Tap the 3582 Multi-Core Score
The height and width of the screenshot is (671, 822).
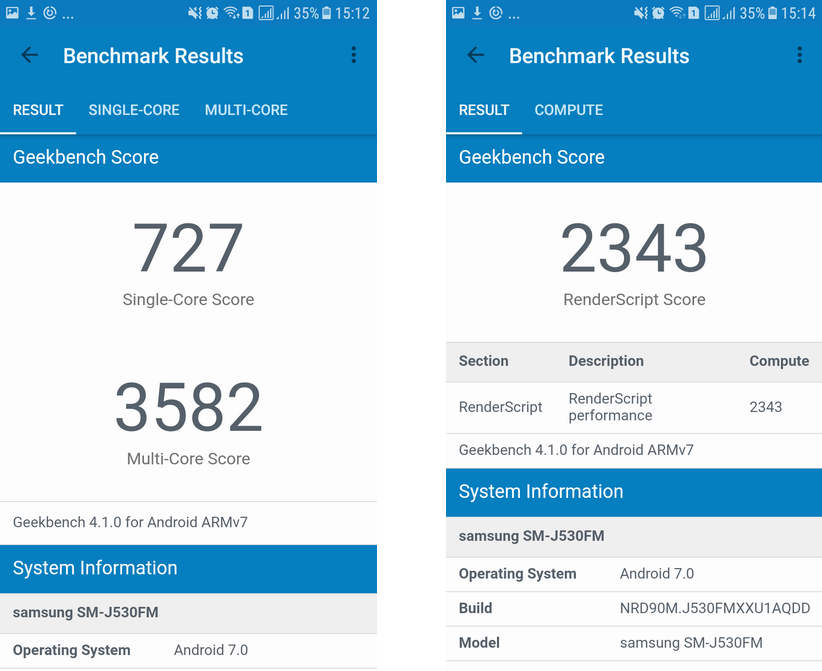click(x=188, y=409)
